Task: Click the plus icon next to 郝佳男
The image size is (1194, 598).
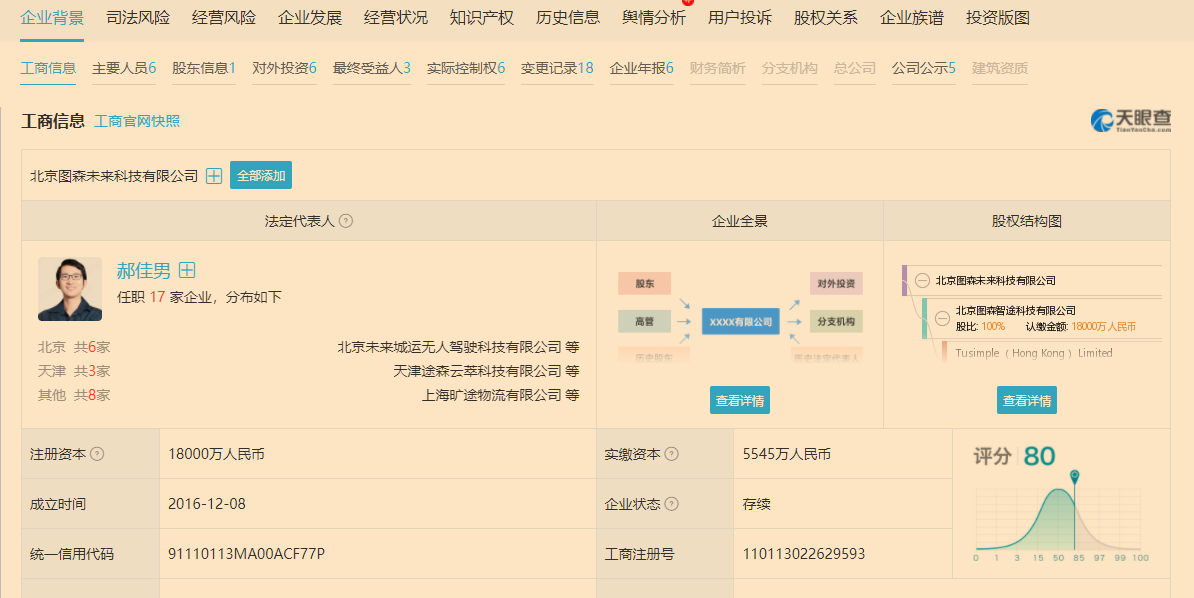Action: (187, 270)
